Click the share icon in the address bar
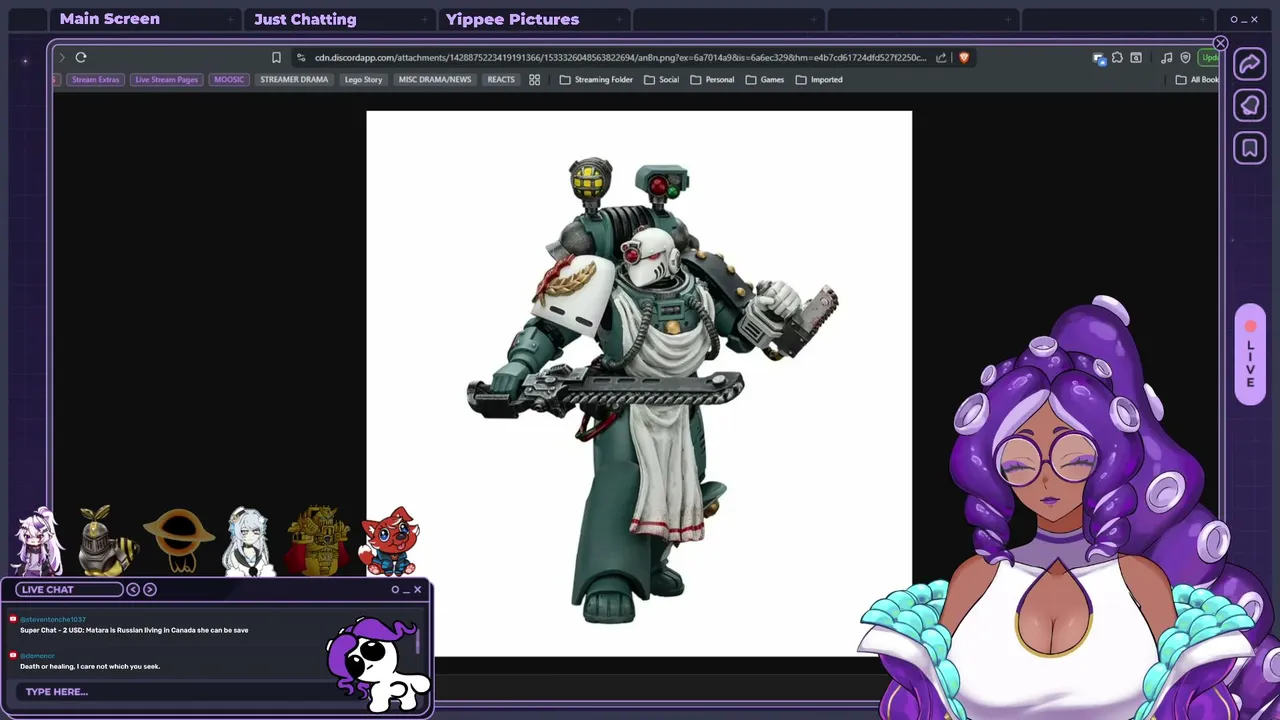Screen dimensions: 1280x720 941,58
